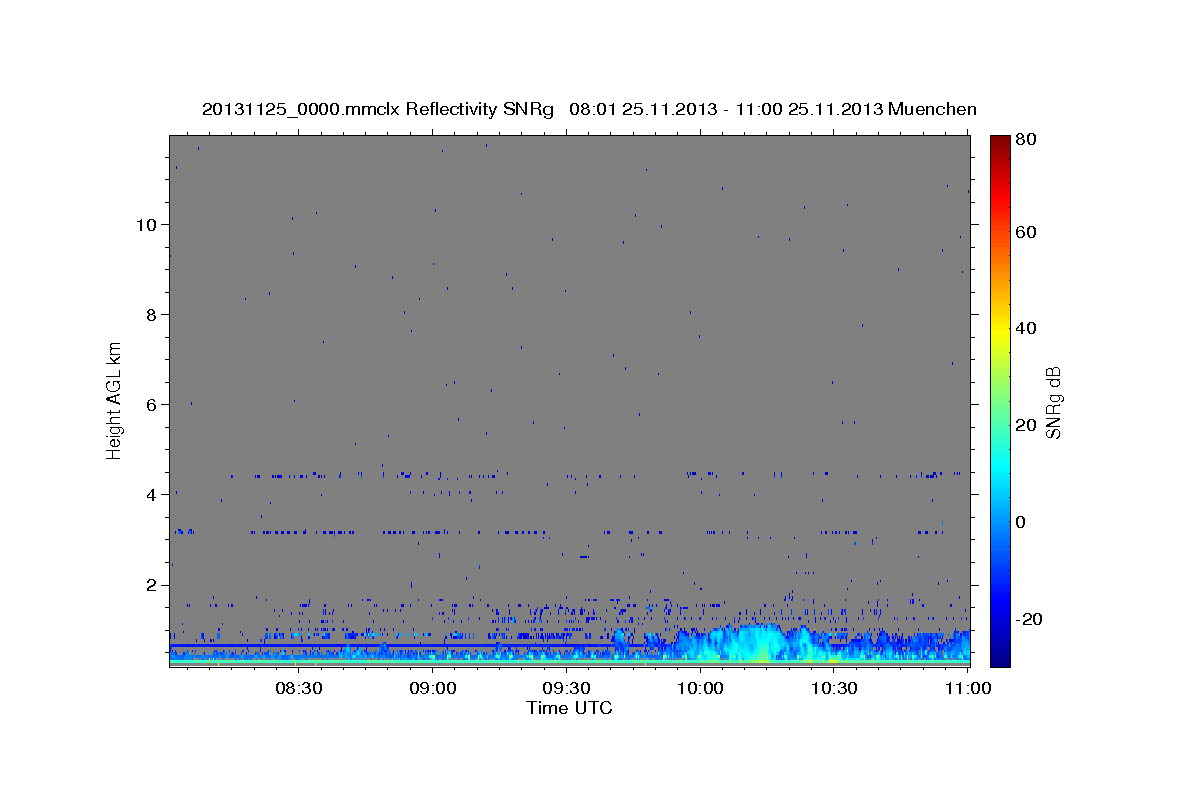1200x800 pixels.
Task: Click the 'Time UTC' x-axis label
Action: [569, 708]
